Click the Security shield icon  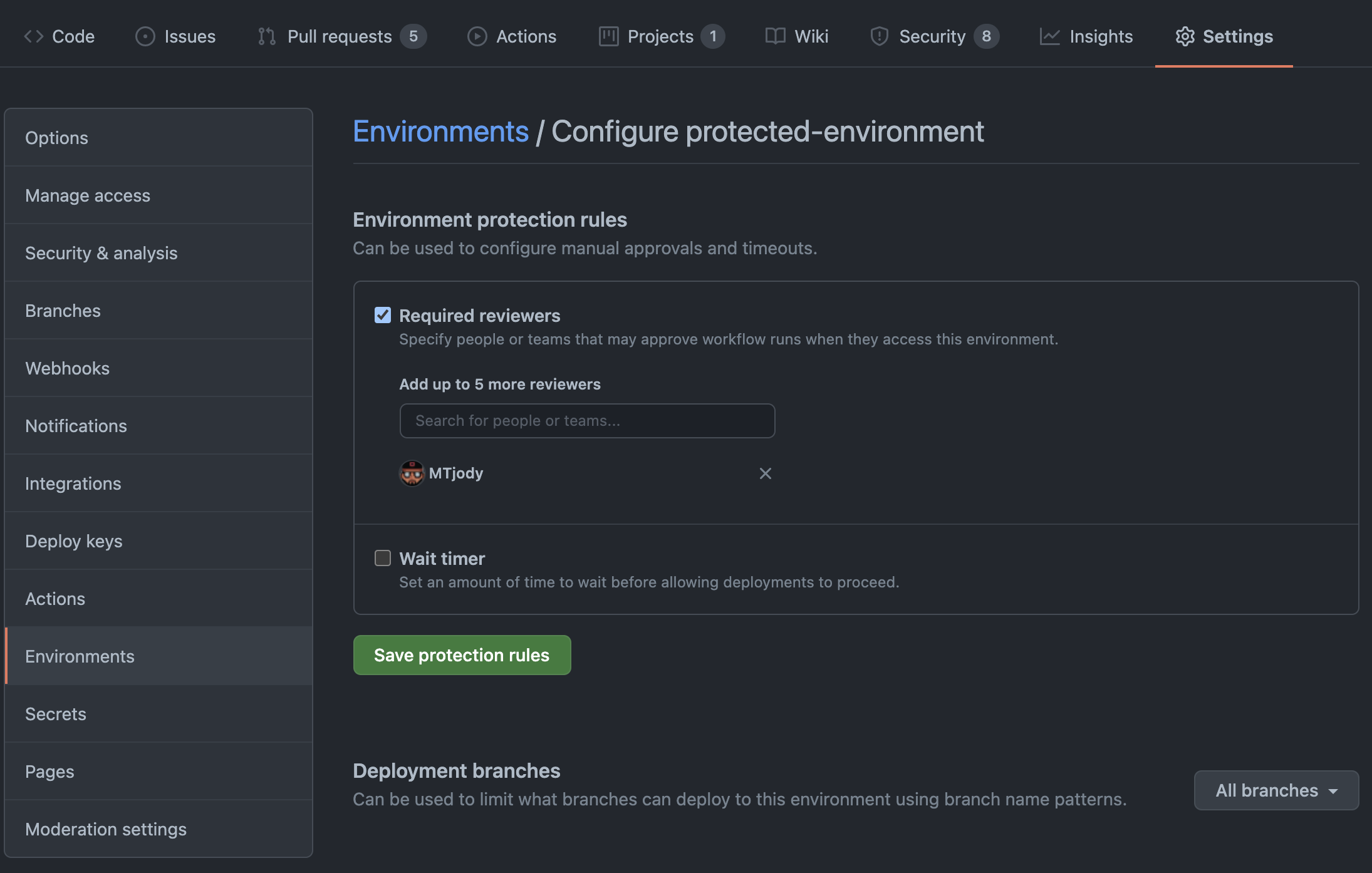coord(879,36)
